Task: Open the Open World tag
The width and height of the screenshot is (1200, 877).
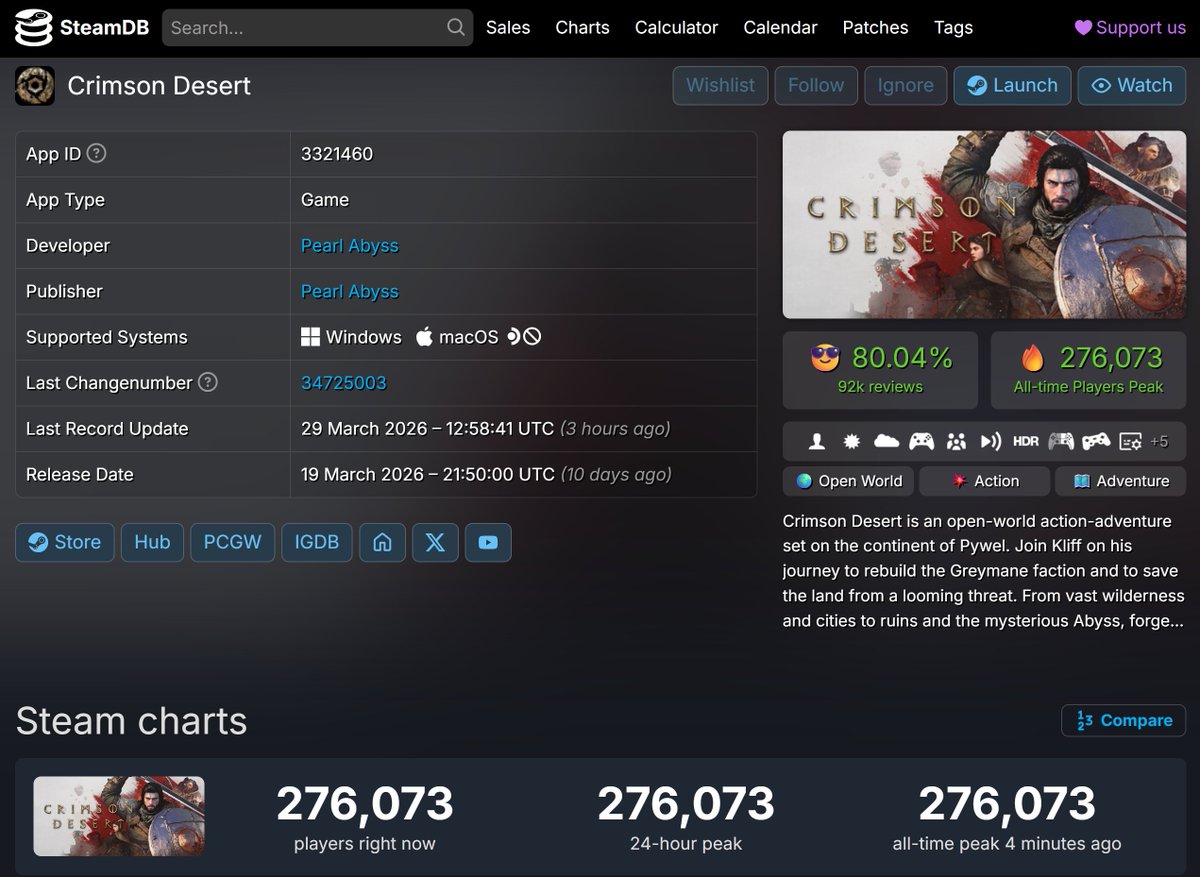Action: 849,481
